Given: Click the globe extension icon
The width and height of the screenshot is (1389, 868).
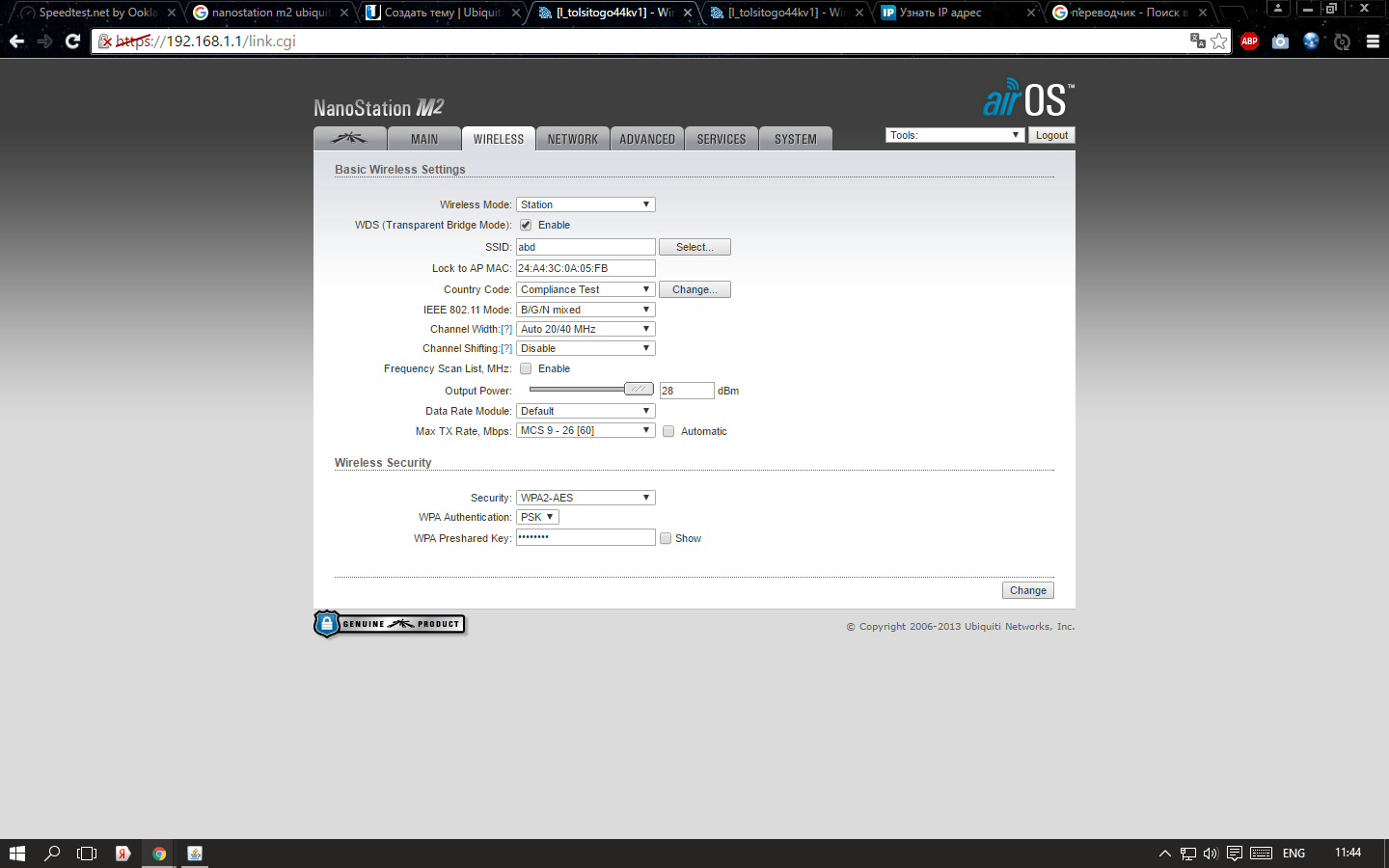Looking at the screenshot, I should coord(1311,41).
